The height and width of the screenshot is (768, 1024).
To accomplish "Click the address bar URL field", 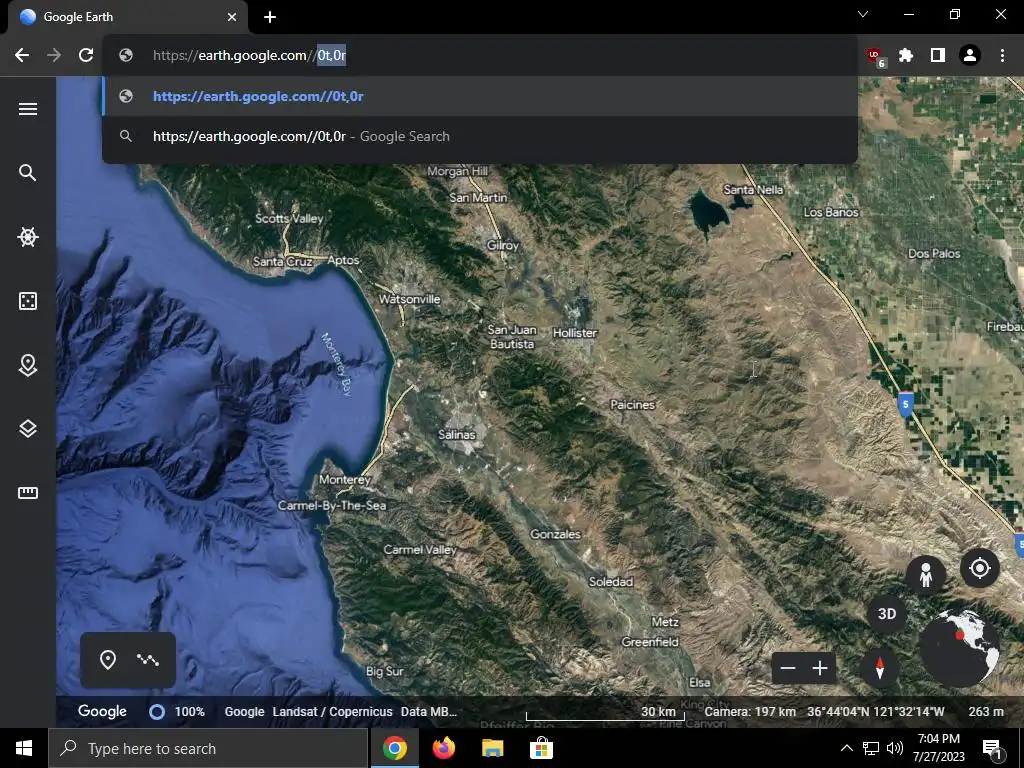I will 480,55.
